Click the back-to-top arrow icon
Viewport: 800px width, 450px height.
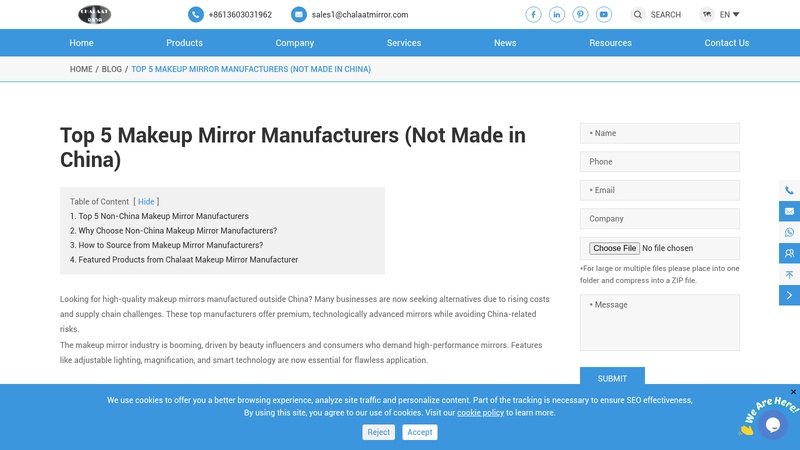[x=789, y=274]
